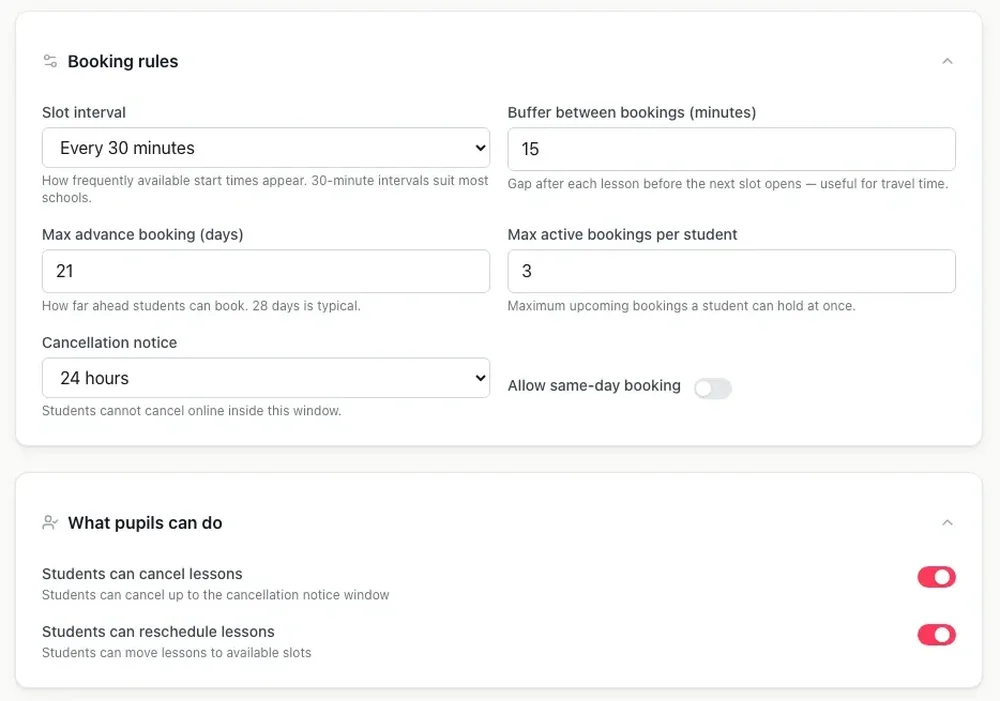Click the Cancellation notice label

click(x=110, y=343)
